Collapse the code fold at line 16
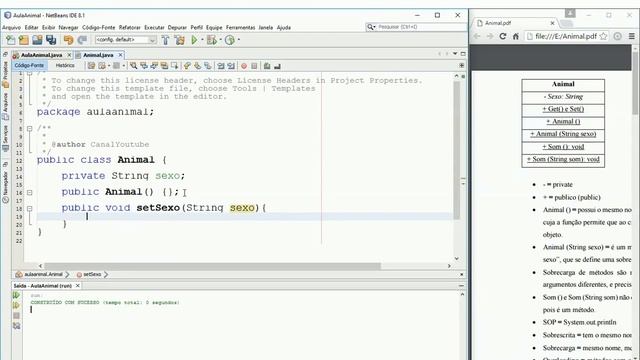This screenshot has width=640, height=360. 29,192
